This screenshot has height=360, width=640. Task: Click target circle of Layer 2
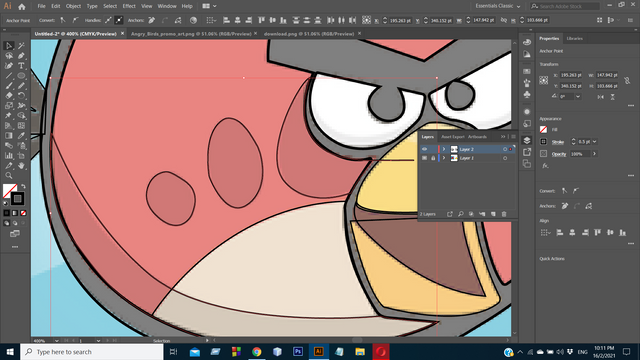(x=505, y=149)
